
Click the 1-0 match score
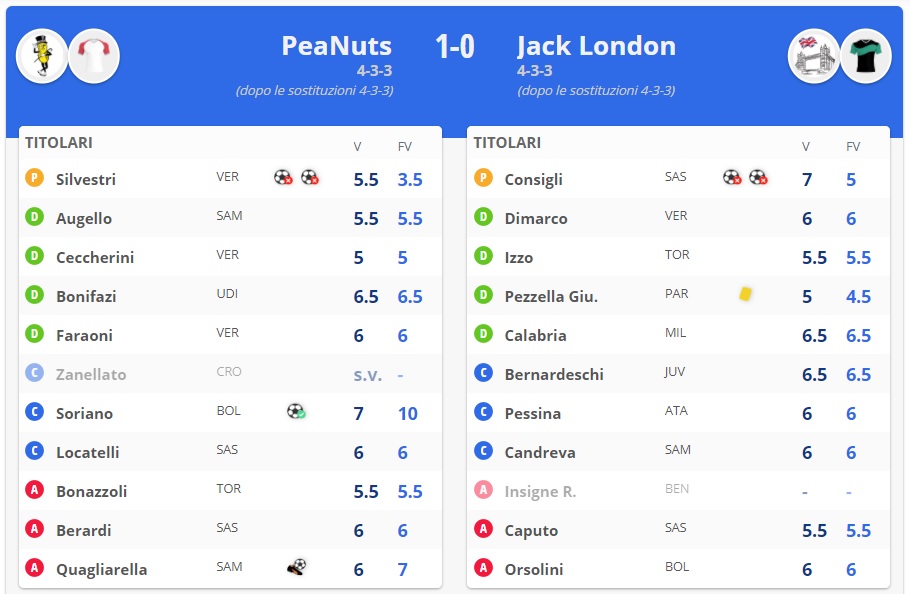pyautogui.click(x=454, y=46)
